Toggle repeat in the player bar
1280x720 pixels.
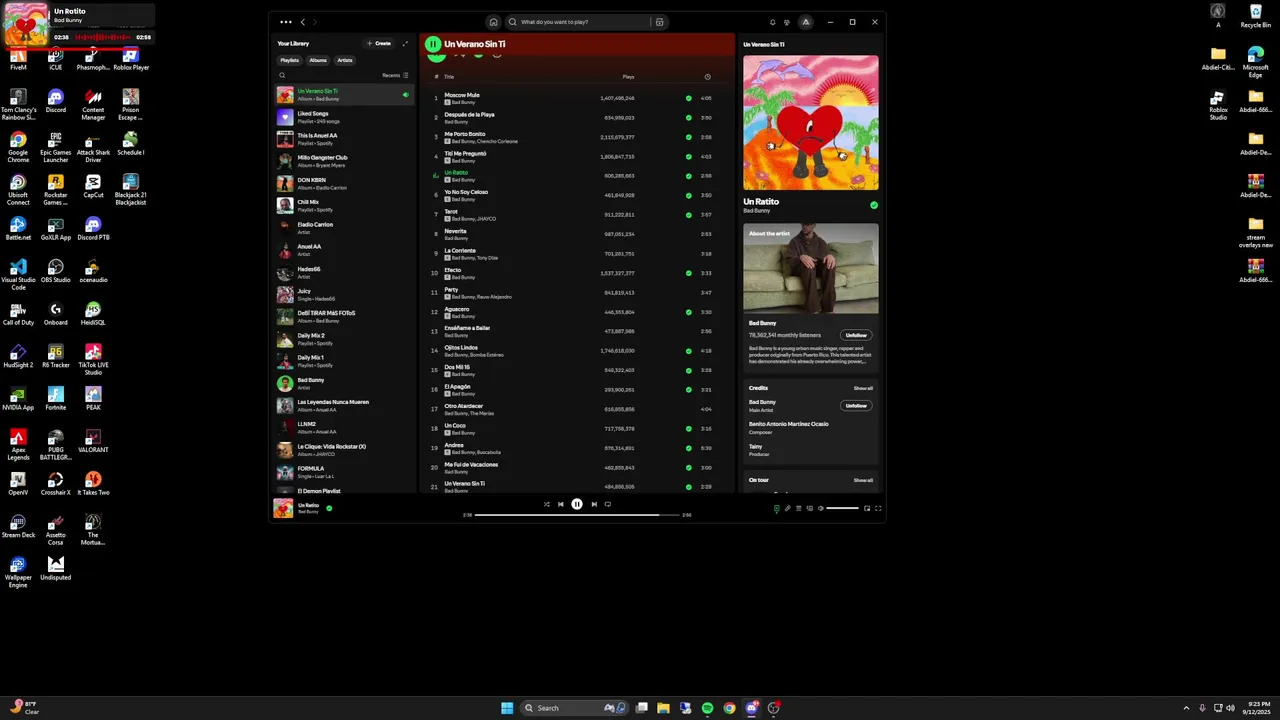click(x=607, y=504)
